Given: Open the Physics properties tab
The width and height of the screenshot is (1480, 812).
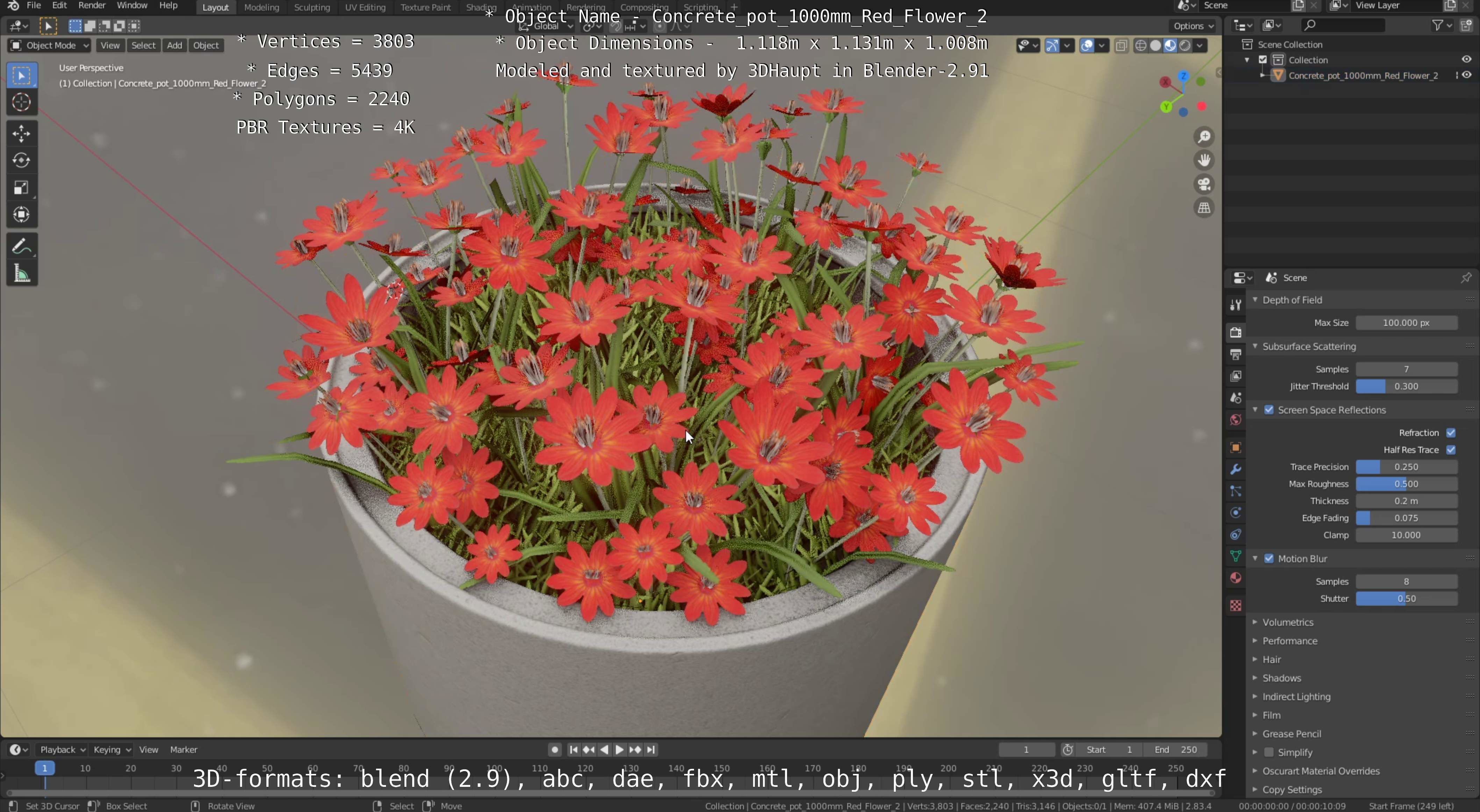Looking at the screenshot, I should pyautogui.click(x=1235, y=513).
